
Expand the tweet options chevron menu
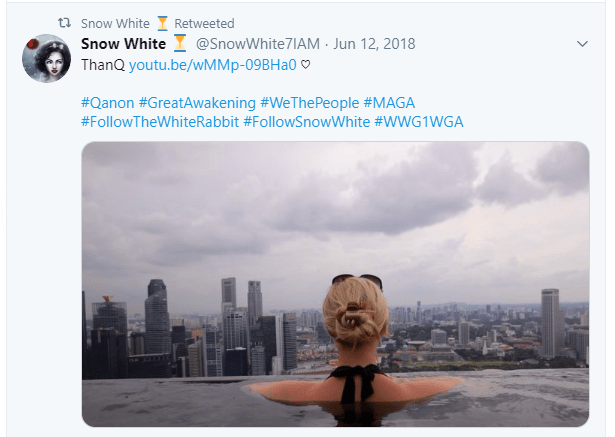point(583,45)
